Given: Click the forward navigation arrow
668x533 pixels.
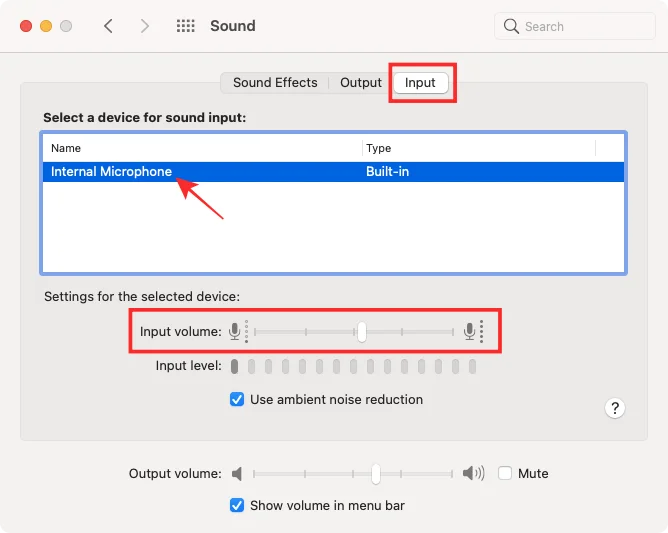Looking at the screenshot, I should coord(145,26).
